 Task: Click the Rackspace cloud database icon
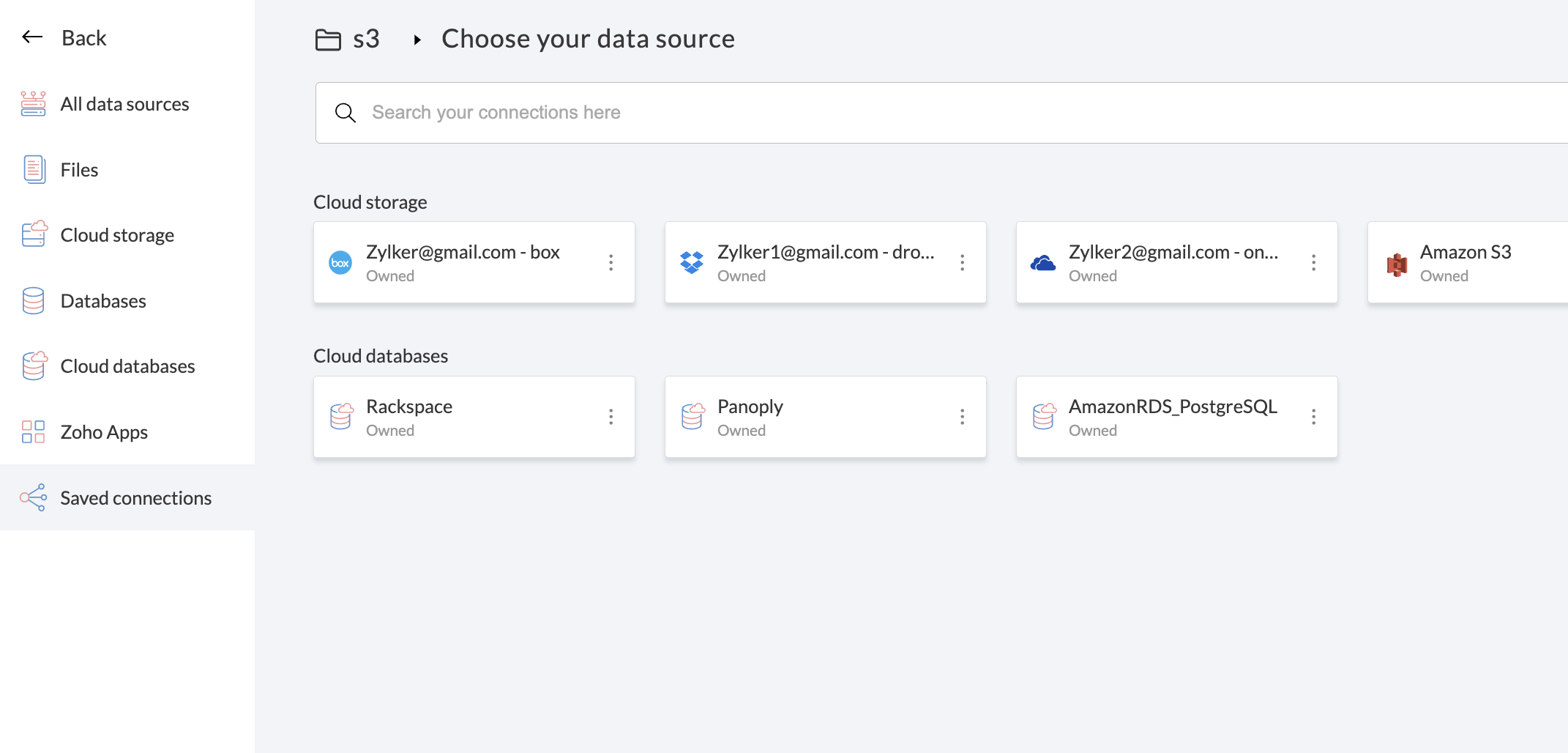341,416
